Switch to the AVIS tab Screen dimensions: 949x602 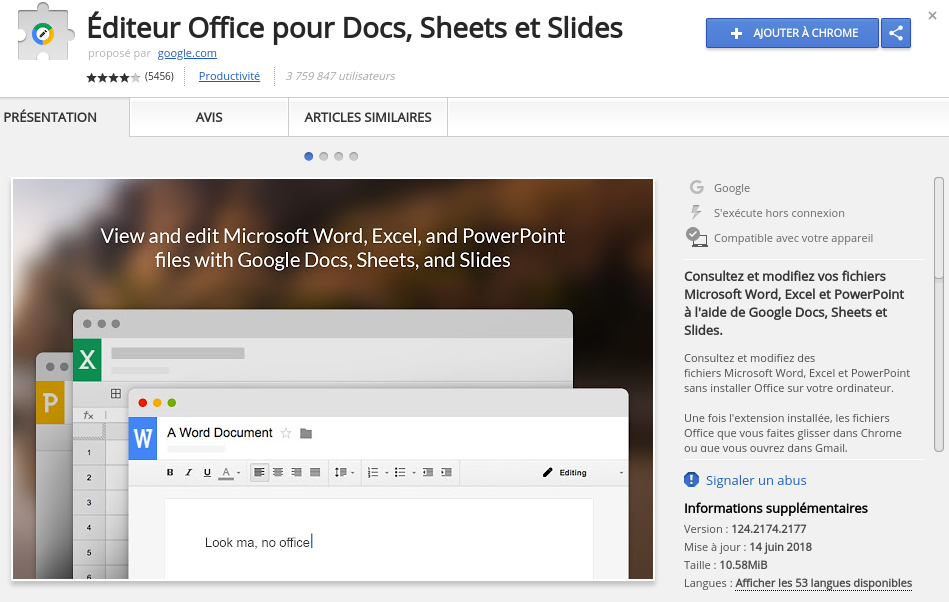pos(207,117)
